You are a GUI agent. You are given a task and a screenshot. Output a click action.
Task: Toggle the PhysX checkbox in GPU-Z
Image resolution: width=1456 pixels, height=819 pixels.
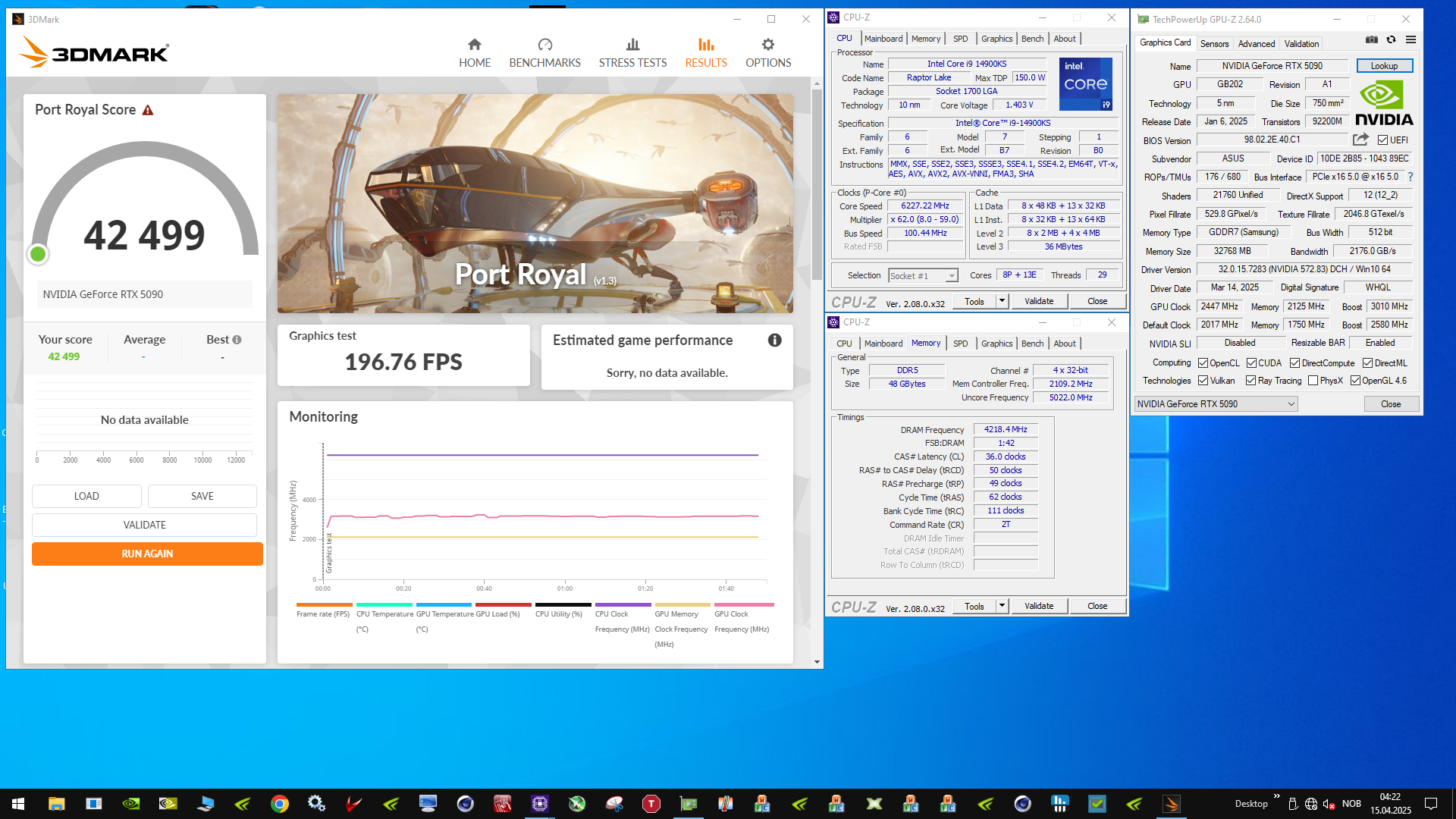coord(1313,381)
